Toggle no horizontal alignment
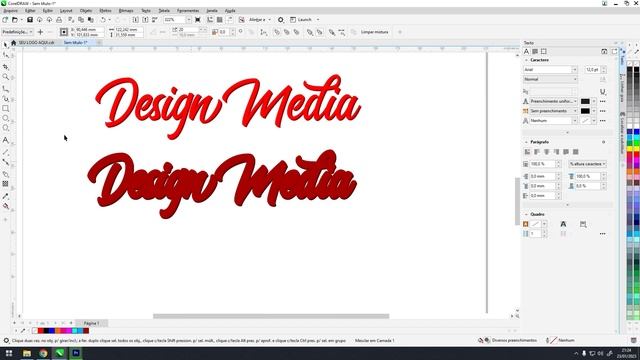This screenshot has width=640, height=360. [527, 152]
